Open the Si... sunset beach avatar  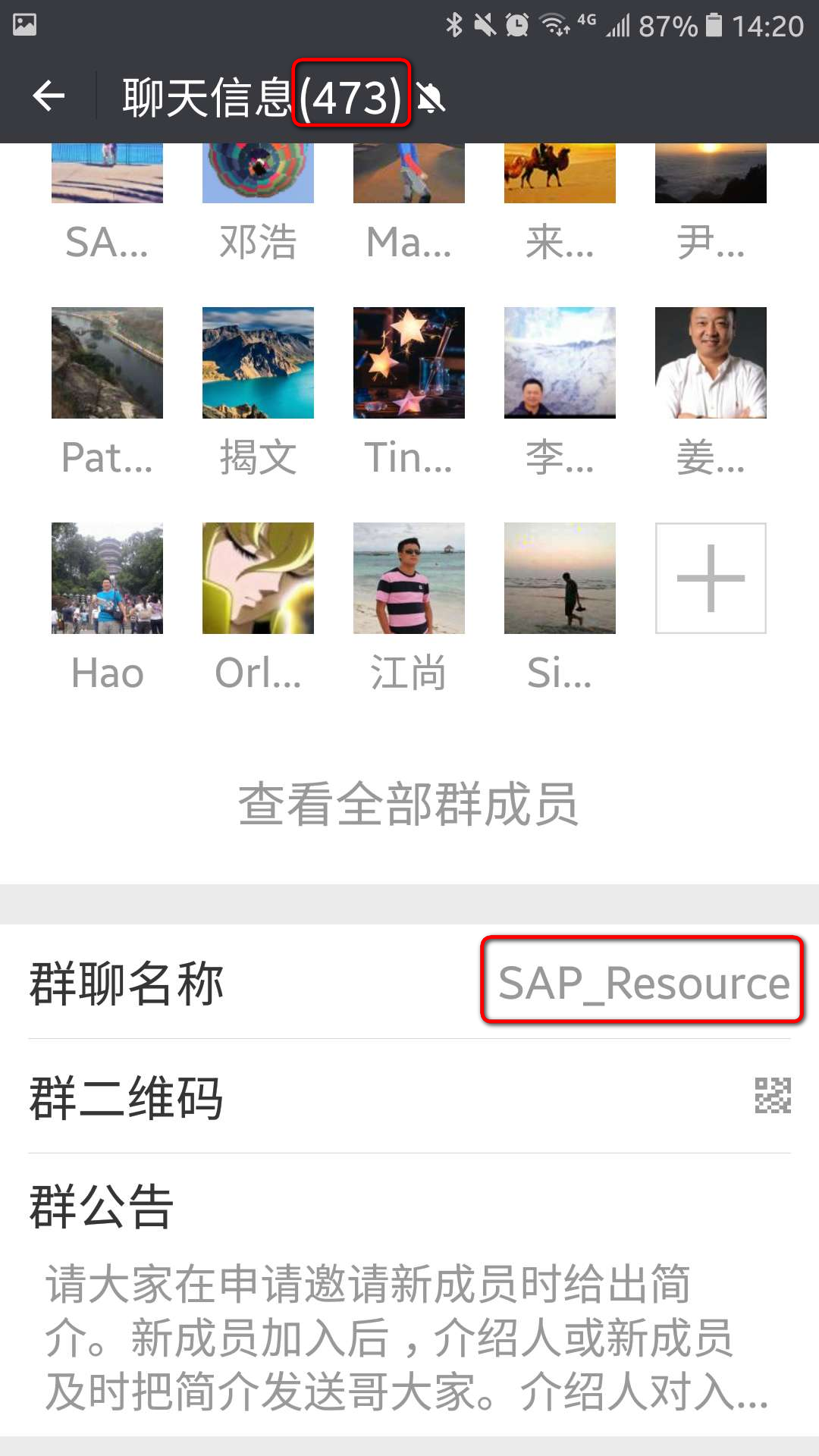pos(560,578)
